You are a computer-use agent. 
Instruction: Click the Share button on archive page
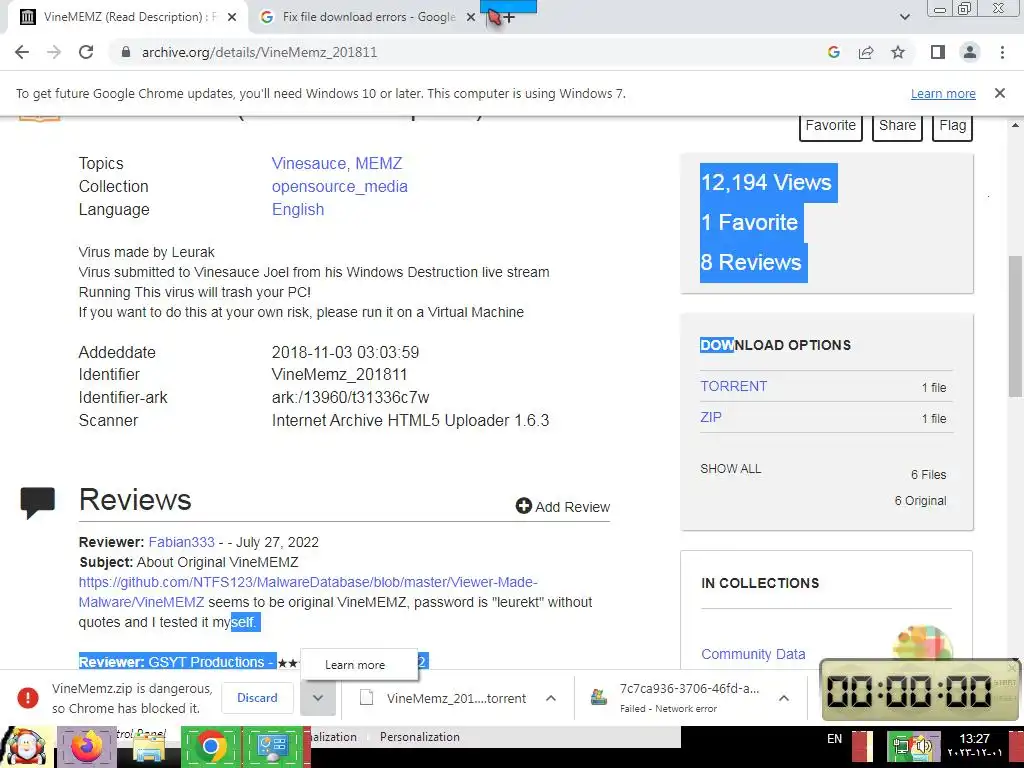(897, 125)
